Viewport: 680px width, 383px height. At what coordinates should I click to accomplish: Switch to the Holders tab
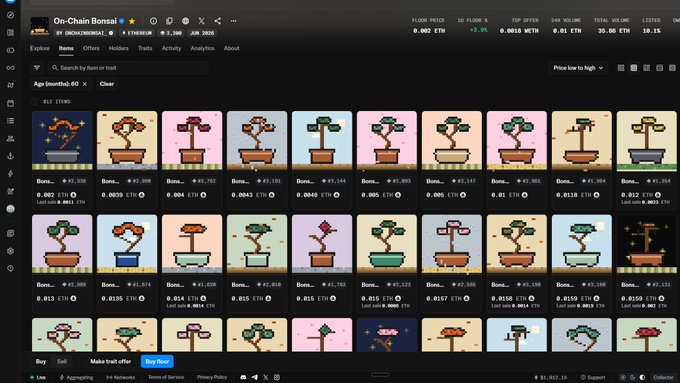[118, 48]
